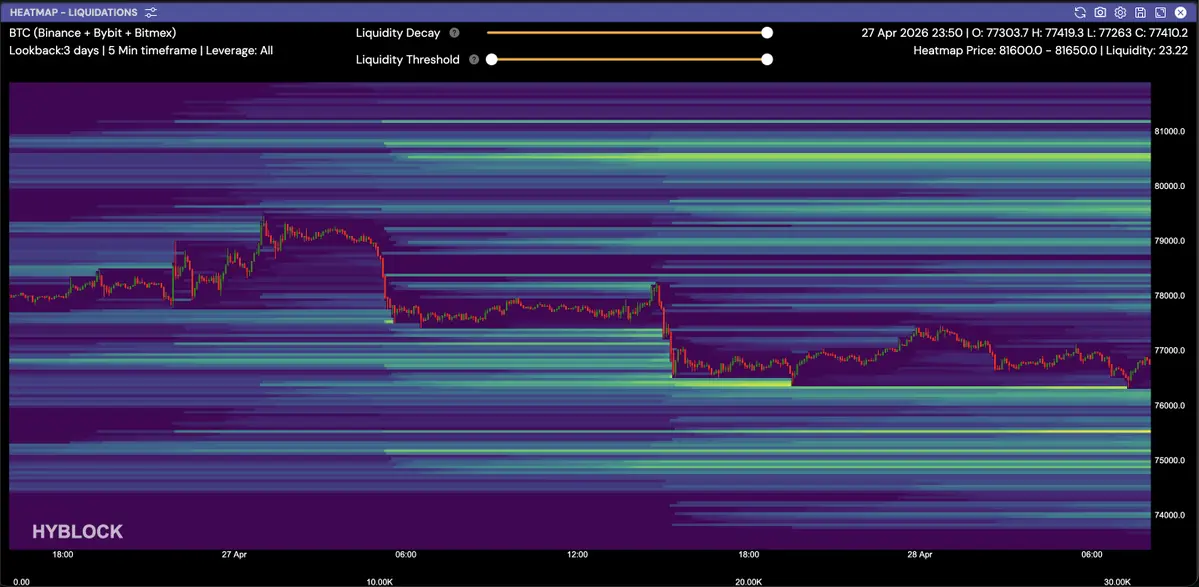Click the Hyblock logo watermark
1199x587 pixels.
(77, 532)
